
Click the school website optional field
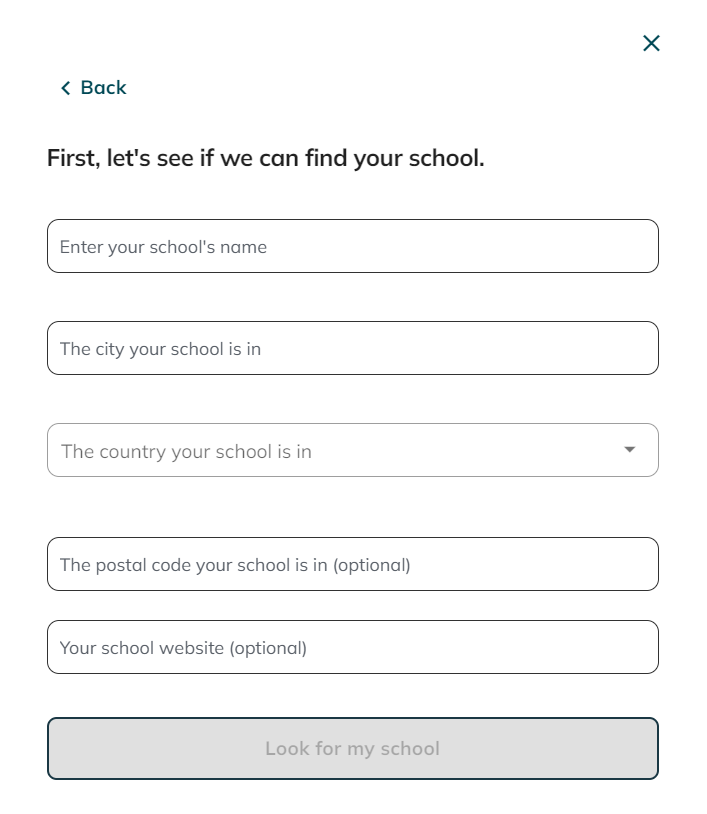352,647
